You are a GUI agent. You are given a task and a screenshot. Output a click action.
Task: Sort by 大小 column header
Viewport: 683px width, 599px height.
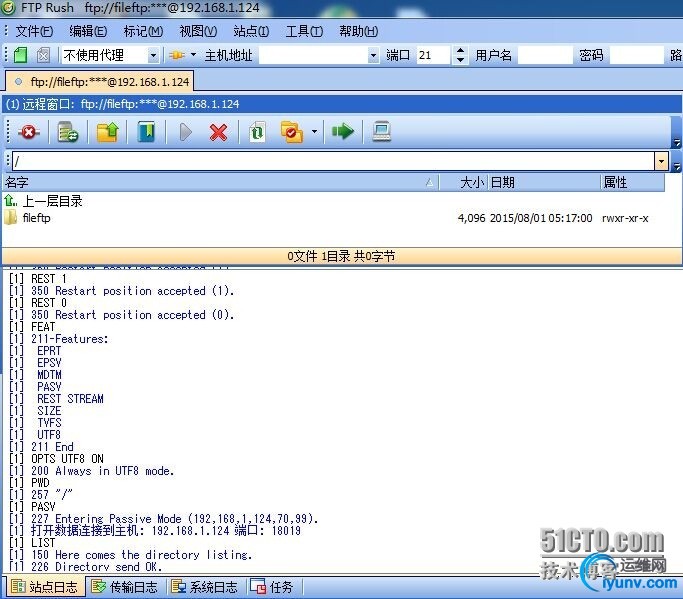click(x=463, y=182)
